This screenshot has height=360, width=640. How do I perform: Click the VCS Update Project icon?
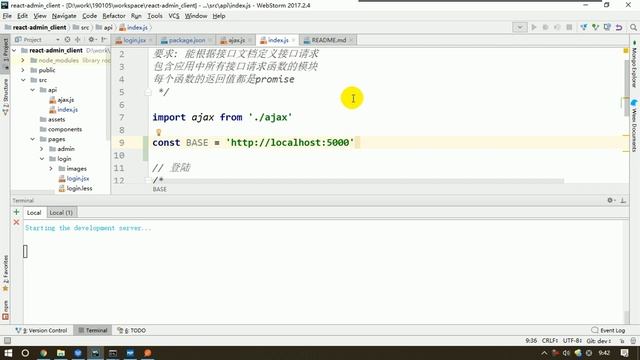tap(584, 27)
